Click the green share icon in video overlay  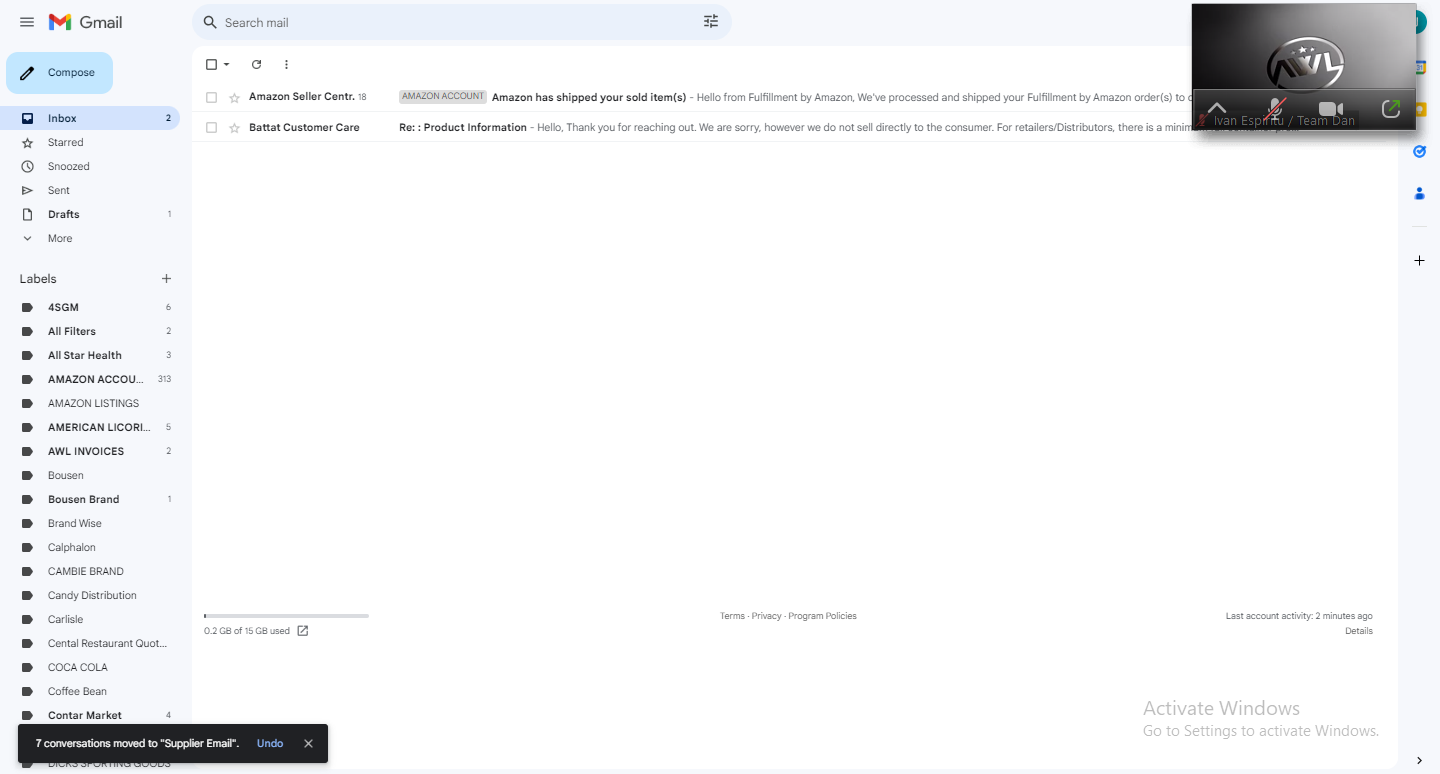1390,108
